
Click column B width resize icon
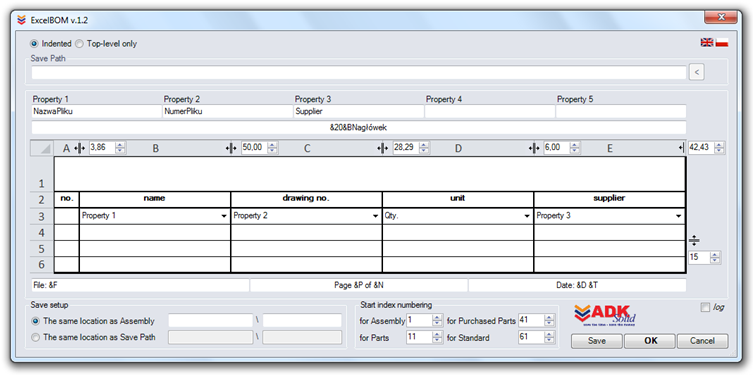[x=231, y=148]
